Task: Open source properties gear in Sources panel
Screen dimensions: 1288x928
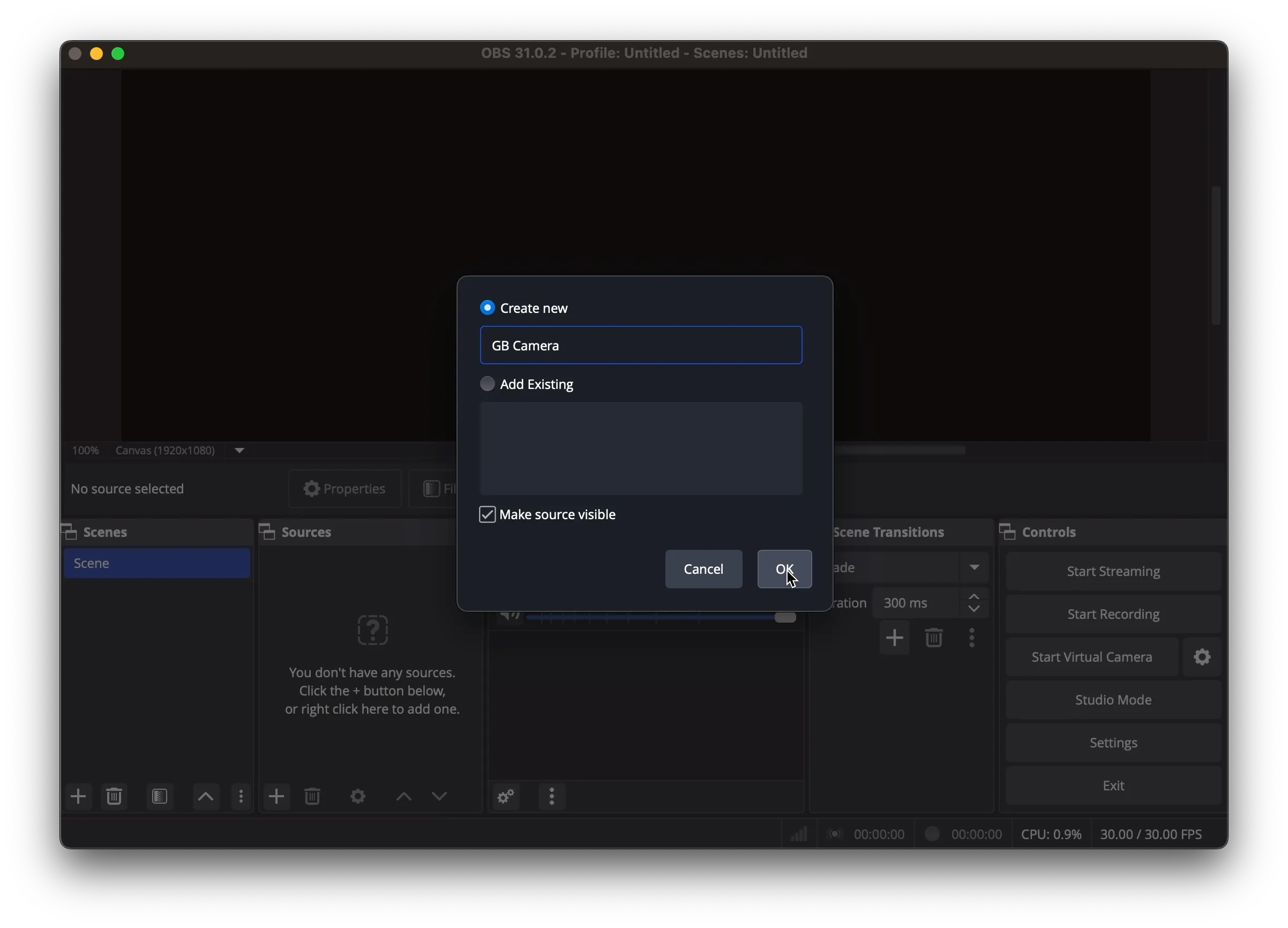Action: [357, 796]
